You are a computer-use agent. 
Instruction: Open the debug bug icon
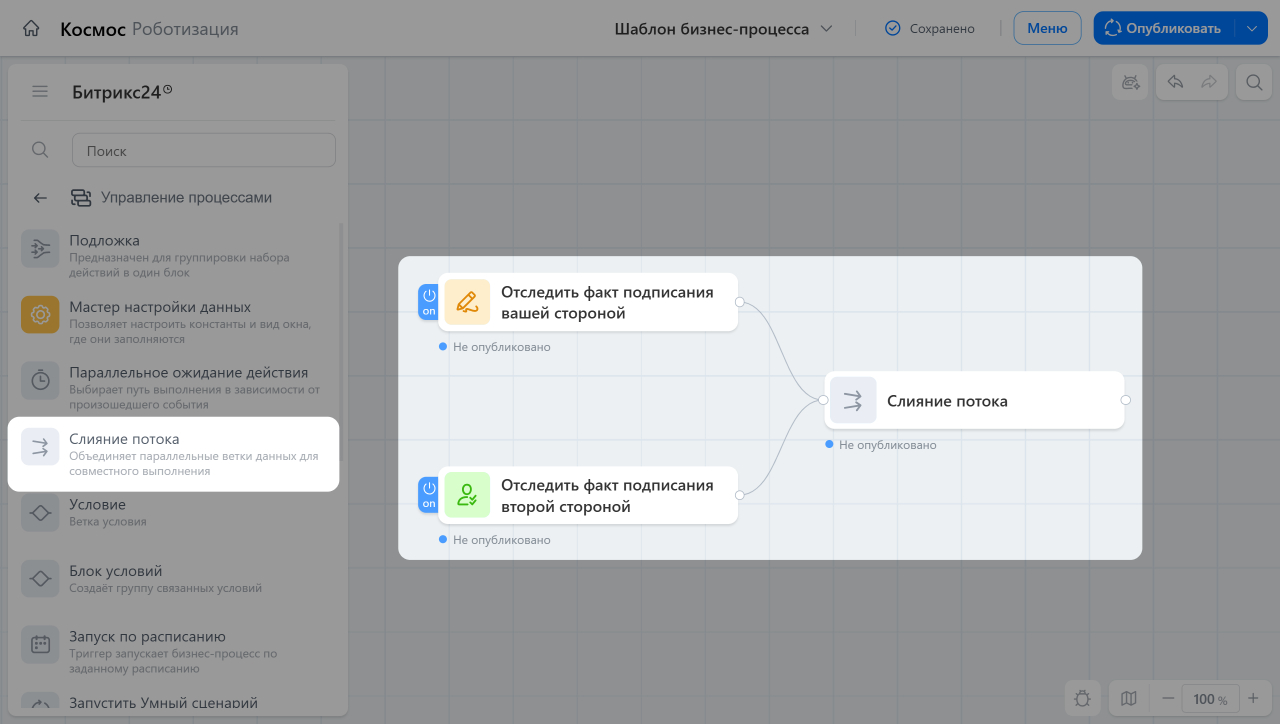coord(1082,698)
